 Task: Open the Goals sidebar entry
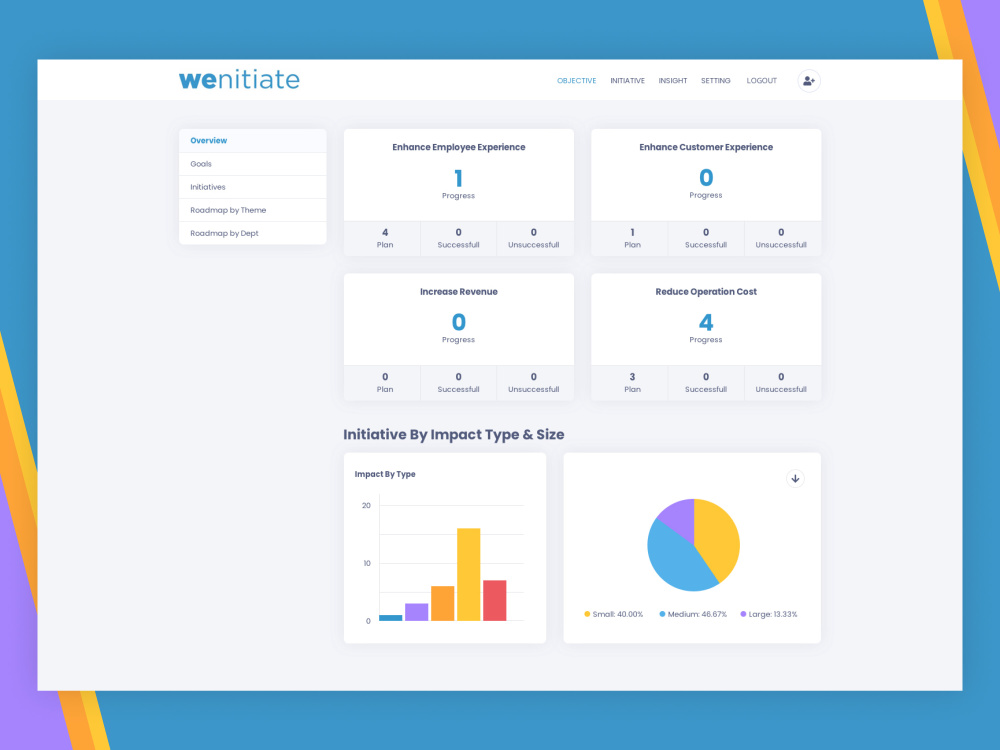[x=200, y=164]
